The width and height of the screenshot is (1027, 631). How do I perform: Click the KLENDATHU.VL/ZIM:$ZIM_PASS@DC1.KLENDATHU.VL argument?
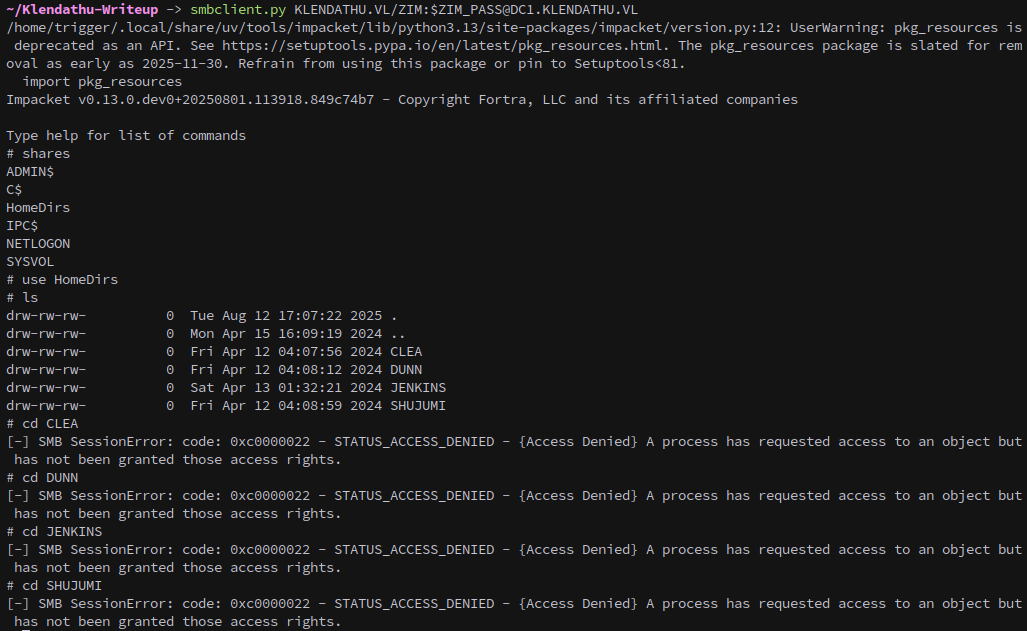pyautogui.click(x=466, y=10)
